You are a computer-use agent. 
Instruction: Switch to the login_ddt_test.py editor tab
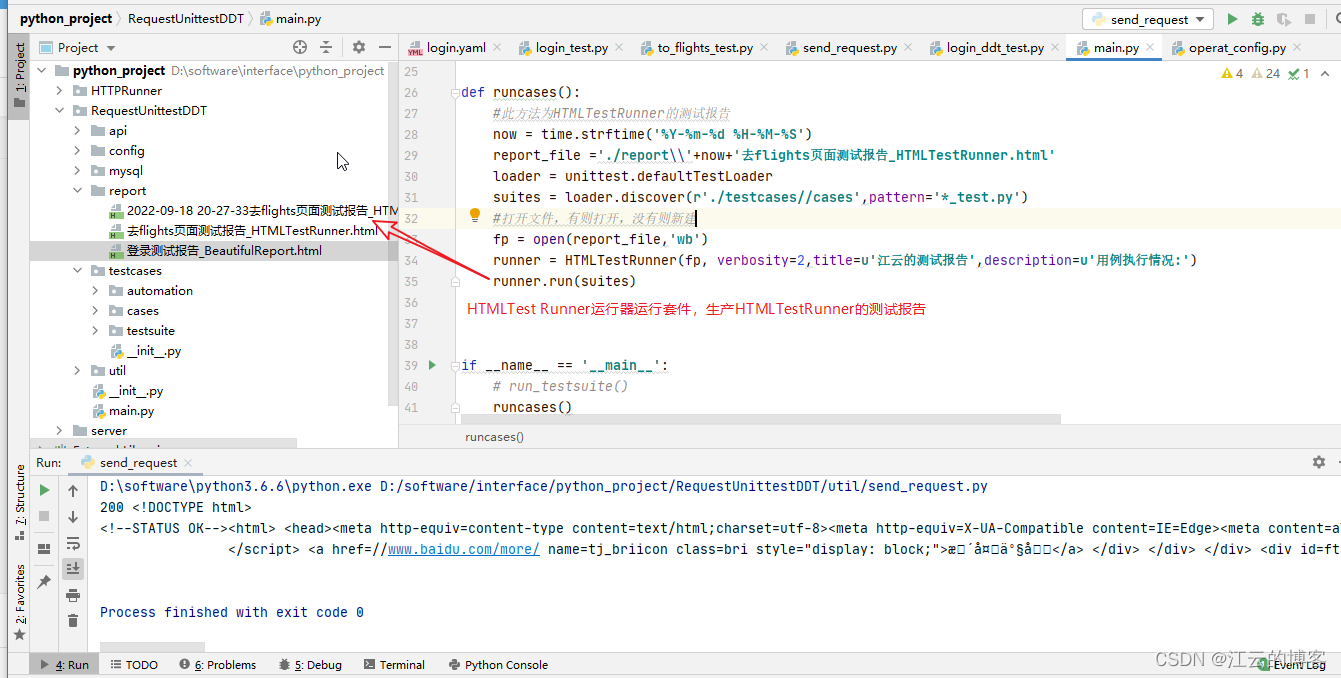point(995,47)
